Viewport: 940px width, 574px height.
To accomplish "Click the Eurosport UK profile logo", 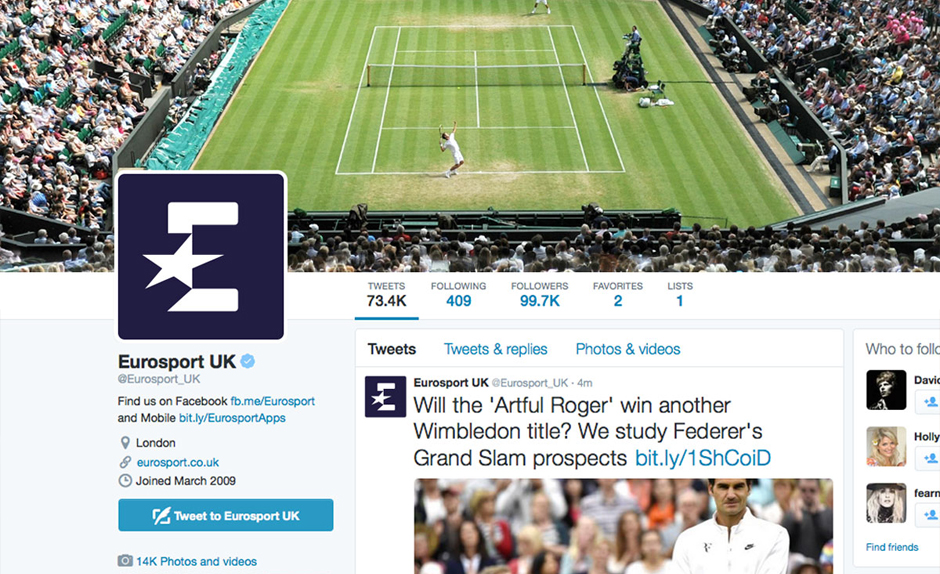I will [201, 257].
